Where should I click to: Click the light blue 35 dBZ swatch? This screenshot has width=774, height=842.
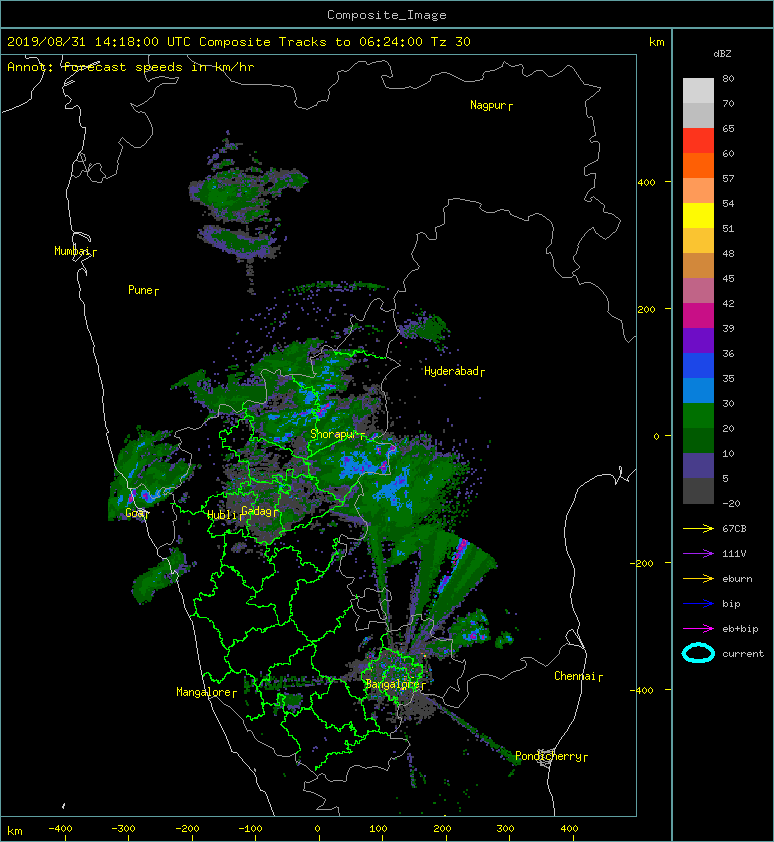698,391
